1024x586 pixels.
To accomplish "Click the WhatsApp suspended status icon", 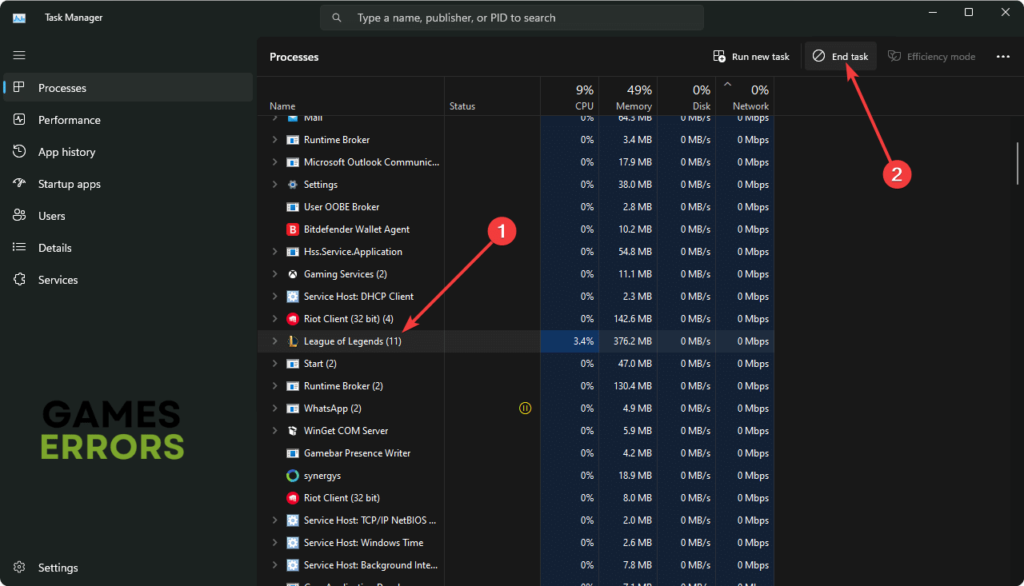I will [525, 408].
